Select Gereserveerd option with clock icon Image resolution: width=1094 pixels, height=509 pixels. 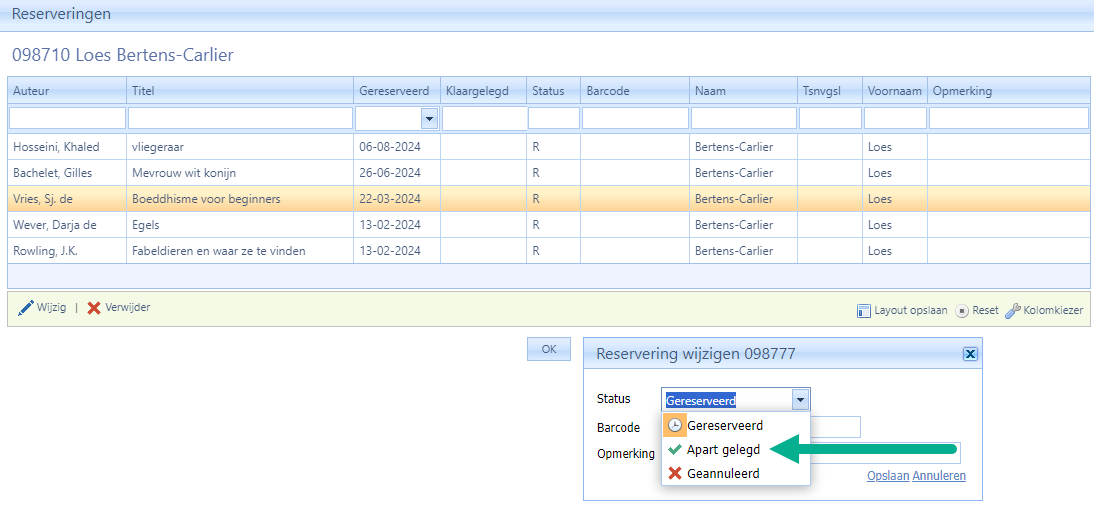(724, 426)
